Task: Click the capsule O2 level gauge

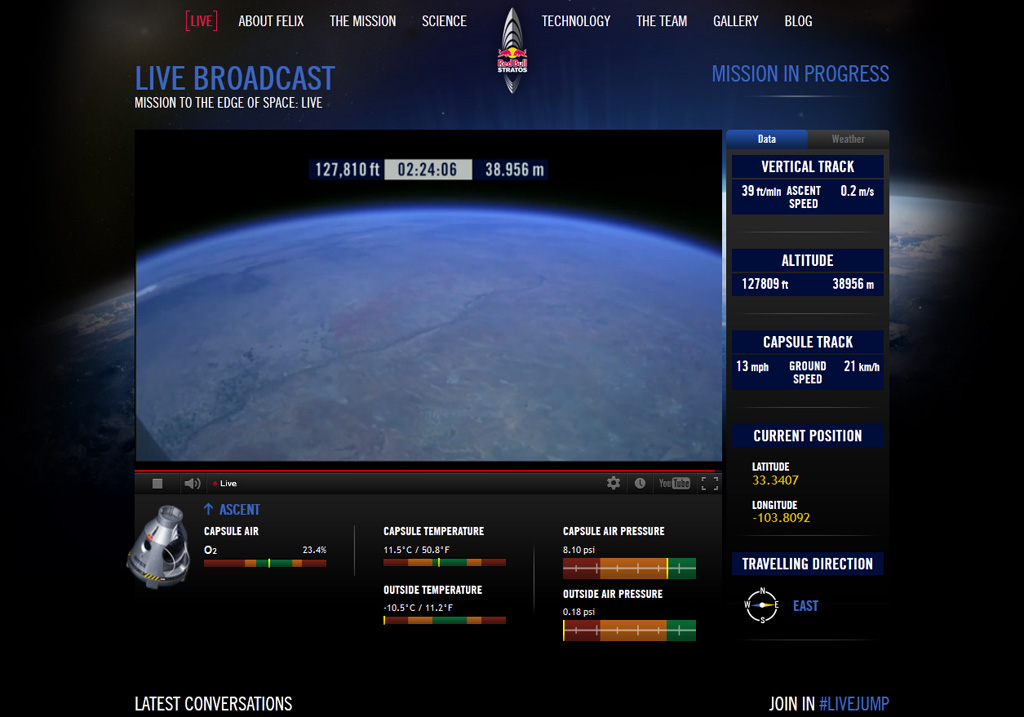Action: pos(265,563)
